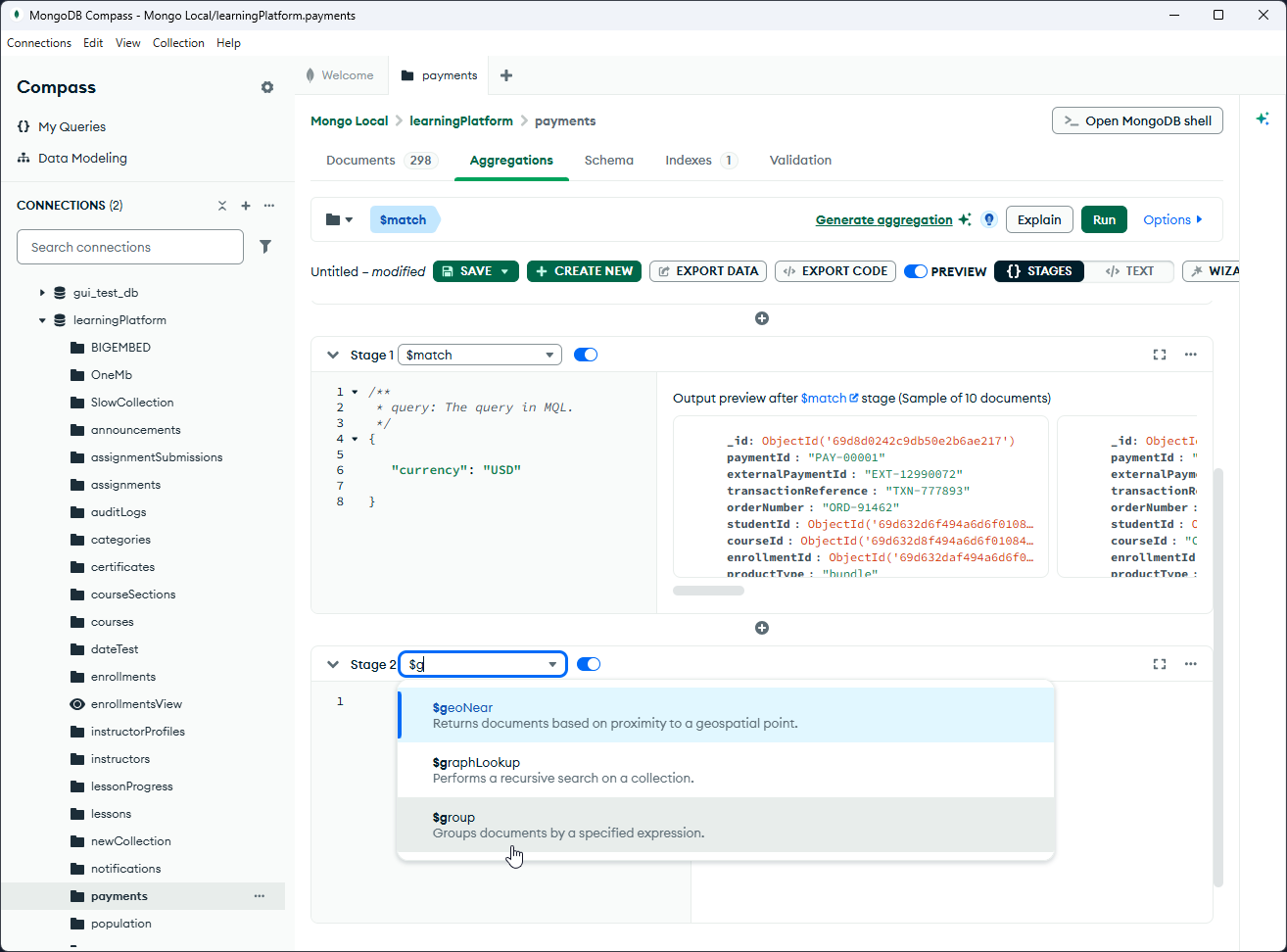This screenshot has height=952, width=1287.
Task: Click My Queries braces icon
Action: click(x=24, y=126)
